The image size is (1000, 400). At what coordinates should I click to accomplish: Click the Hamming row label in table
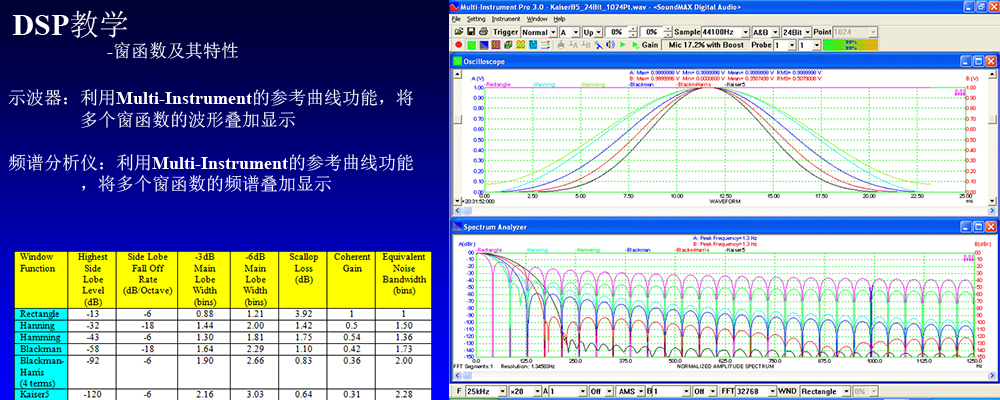tap(40, 338)
